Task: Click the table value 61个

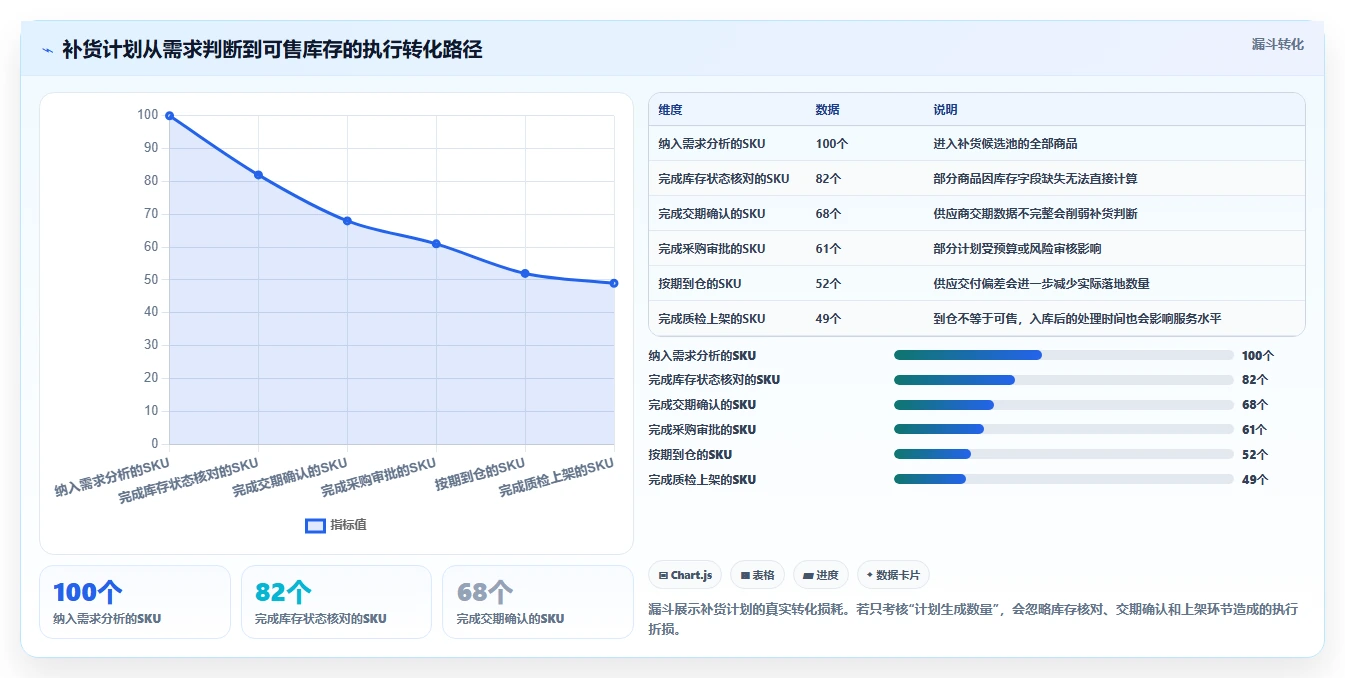Action: coord(829,249)
